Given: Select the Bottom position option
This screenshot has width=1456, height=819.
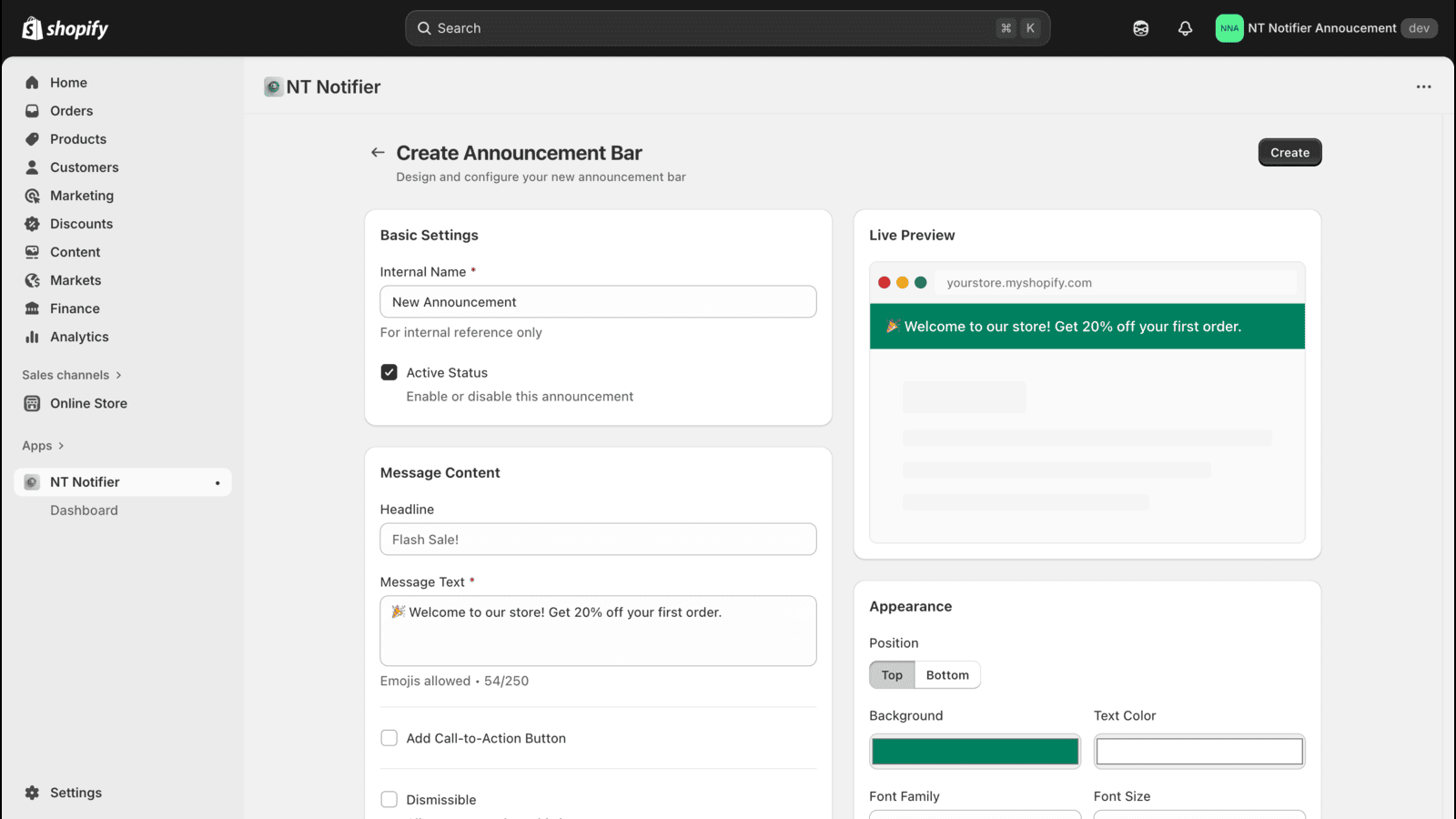Looking at the screenshot, I should (x=947, y=675).
